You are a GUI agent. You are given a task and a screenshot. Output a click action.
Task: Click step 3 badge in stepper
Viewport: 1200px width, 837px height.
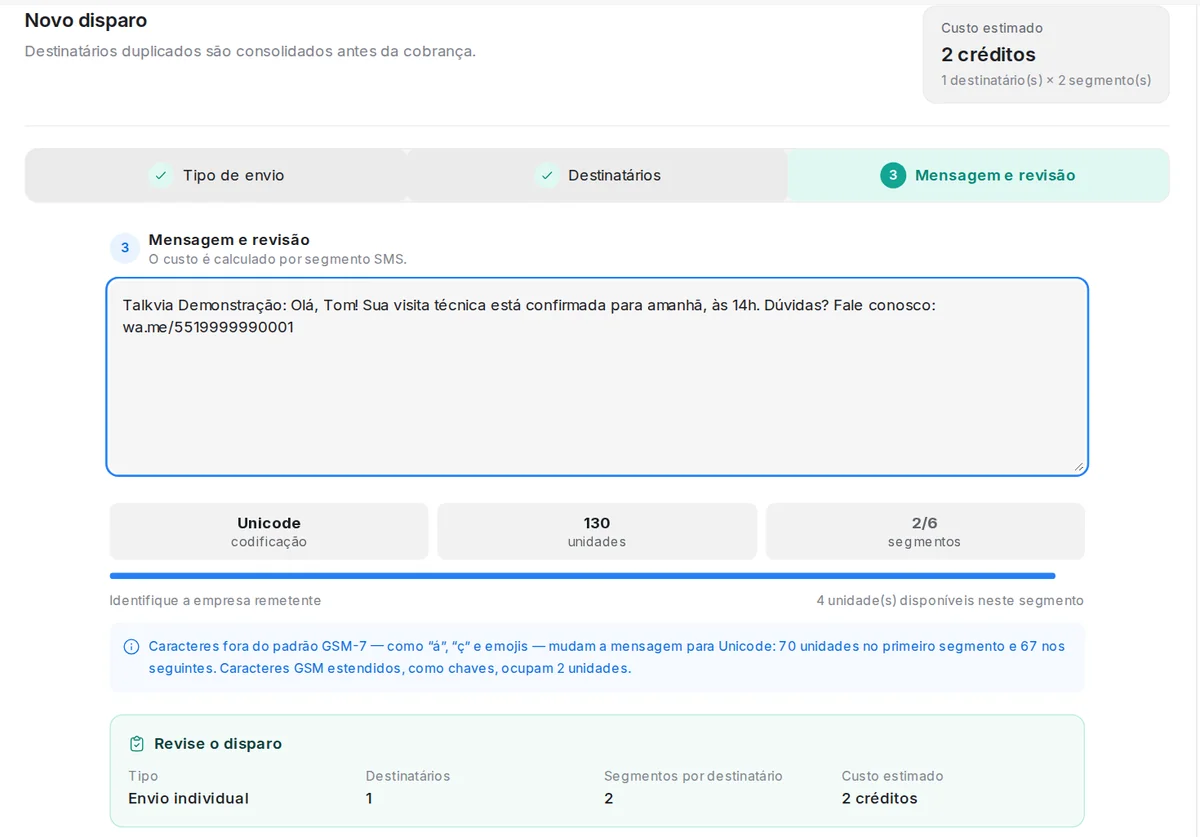click(x=893, y=175)
